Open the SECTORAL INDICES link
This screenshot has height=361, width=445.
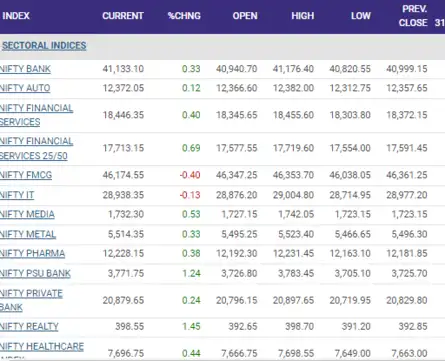tap(44, 46)
